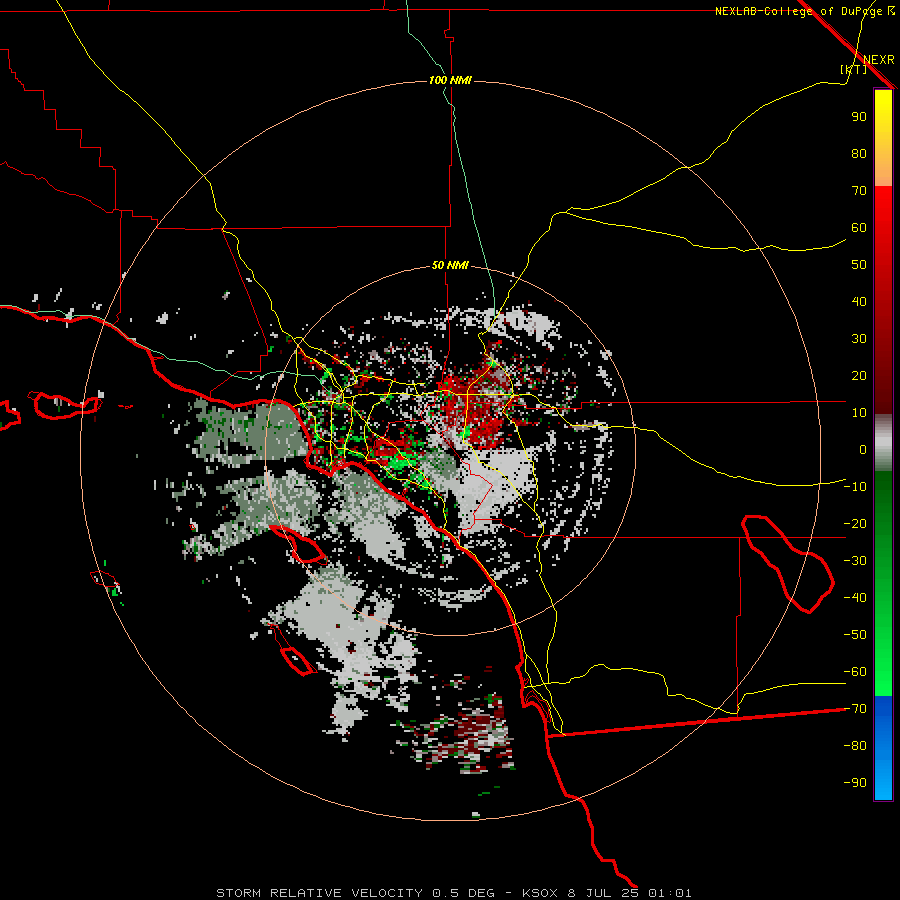This screenshot has height=900, width=900.
Task: Select the "20" value on velocity scale
Action: click(x=859, y=376)
